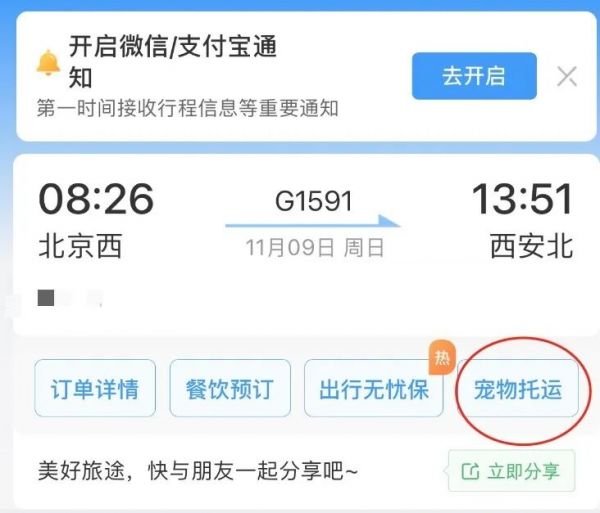600x513 pixels.
Task: Tap the 立即分享 share button
Action: 512,471
